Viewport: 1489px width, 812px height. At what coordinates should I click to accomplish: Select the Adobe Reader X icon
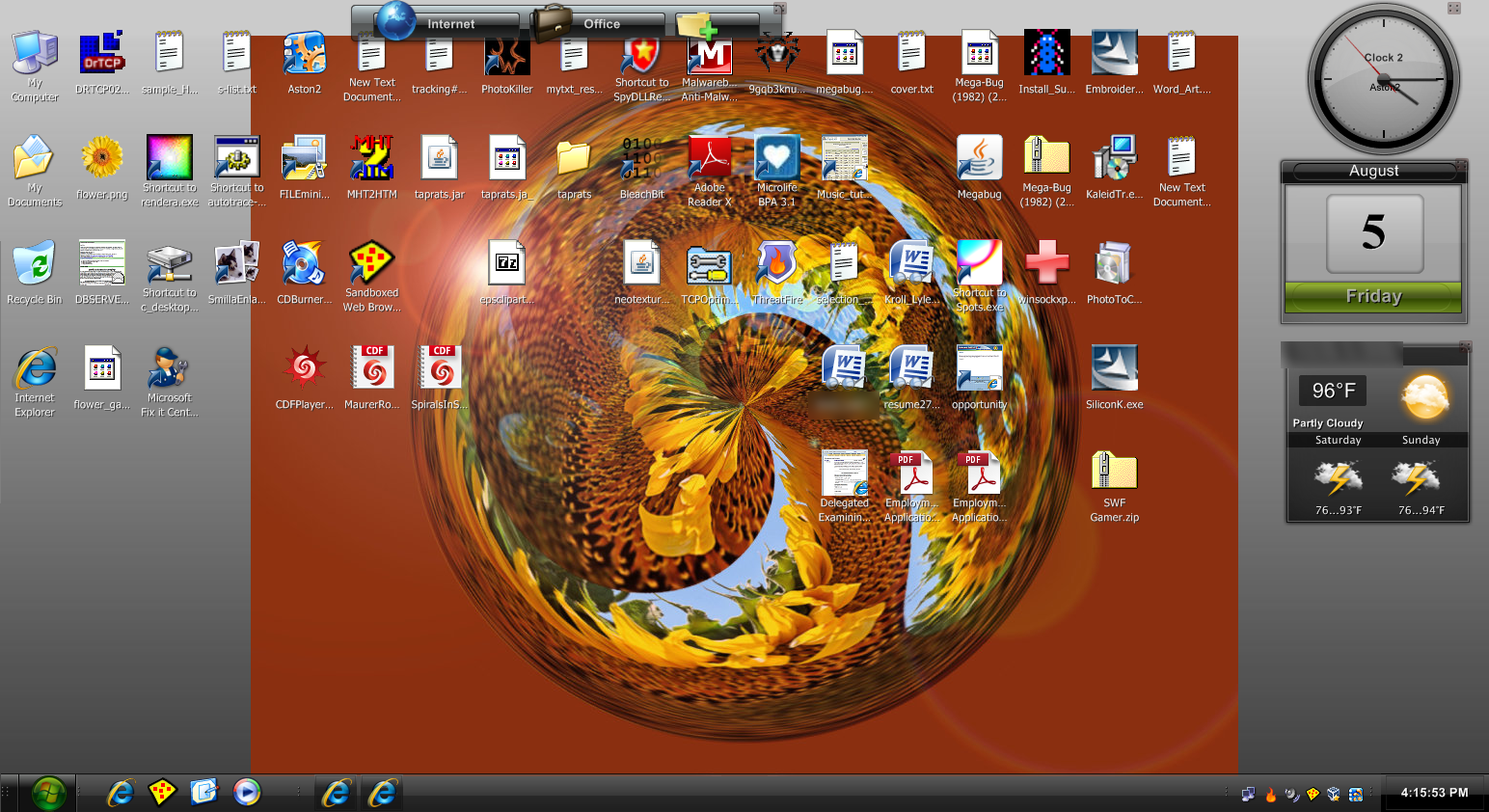click(710, 171)
